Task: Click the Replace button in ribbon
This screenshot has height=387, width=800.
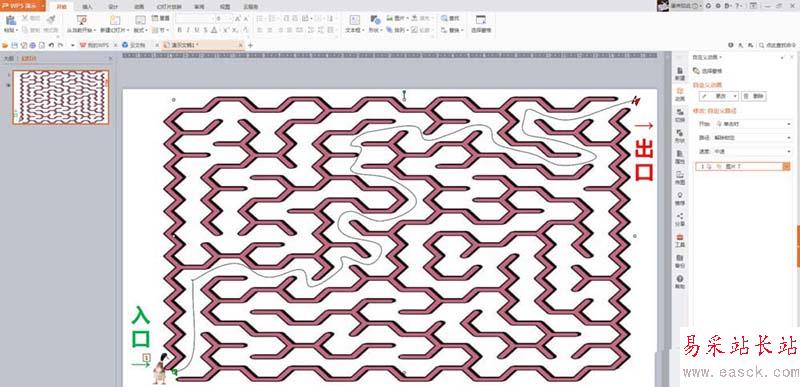Action: pos(452,30)
